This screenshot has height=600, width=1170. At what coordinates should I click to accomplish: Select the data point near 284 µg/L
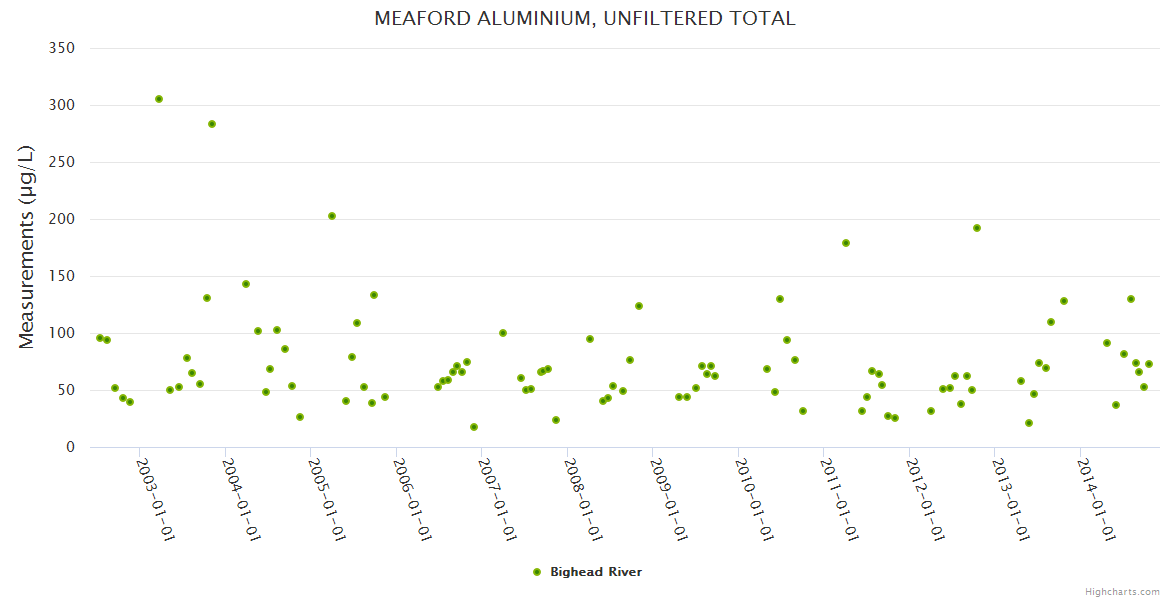212,124
